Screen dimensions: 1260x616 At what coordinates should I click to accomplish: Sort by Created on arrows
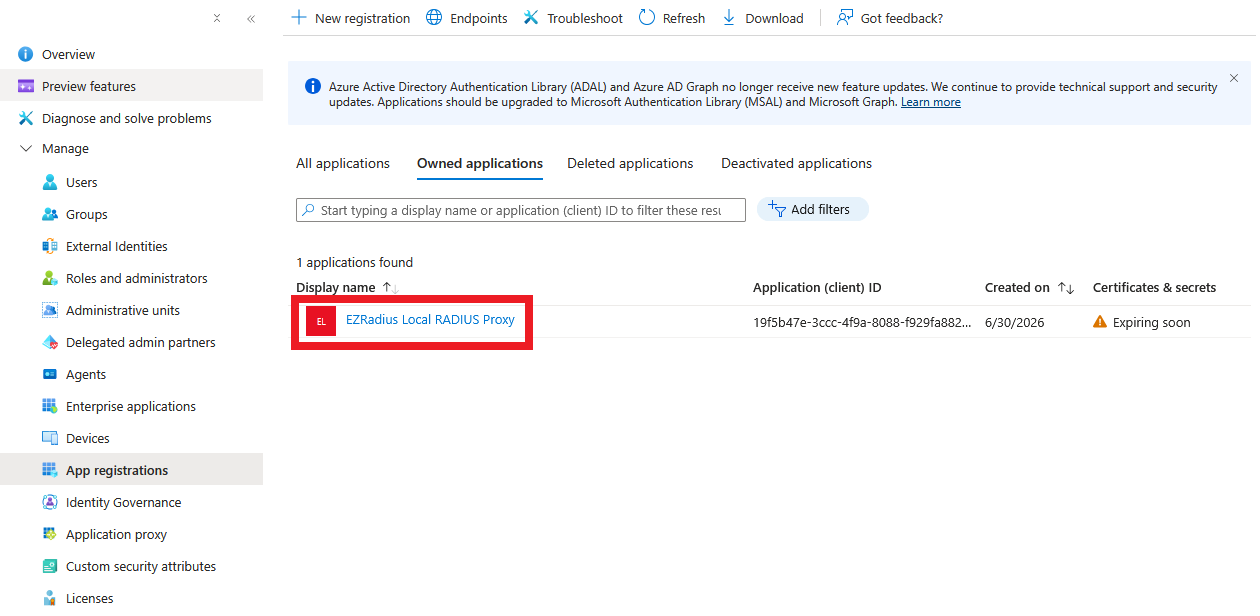tap(1066, 288)
